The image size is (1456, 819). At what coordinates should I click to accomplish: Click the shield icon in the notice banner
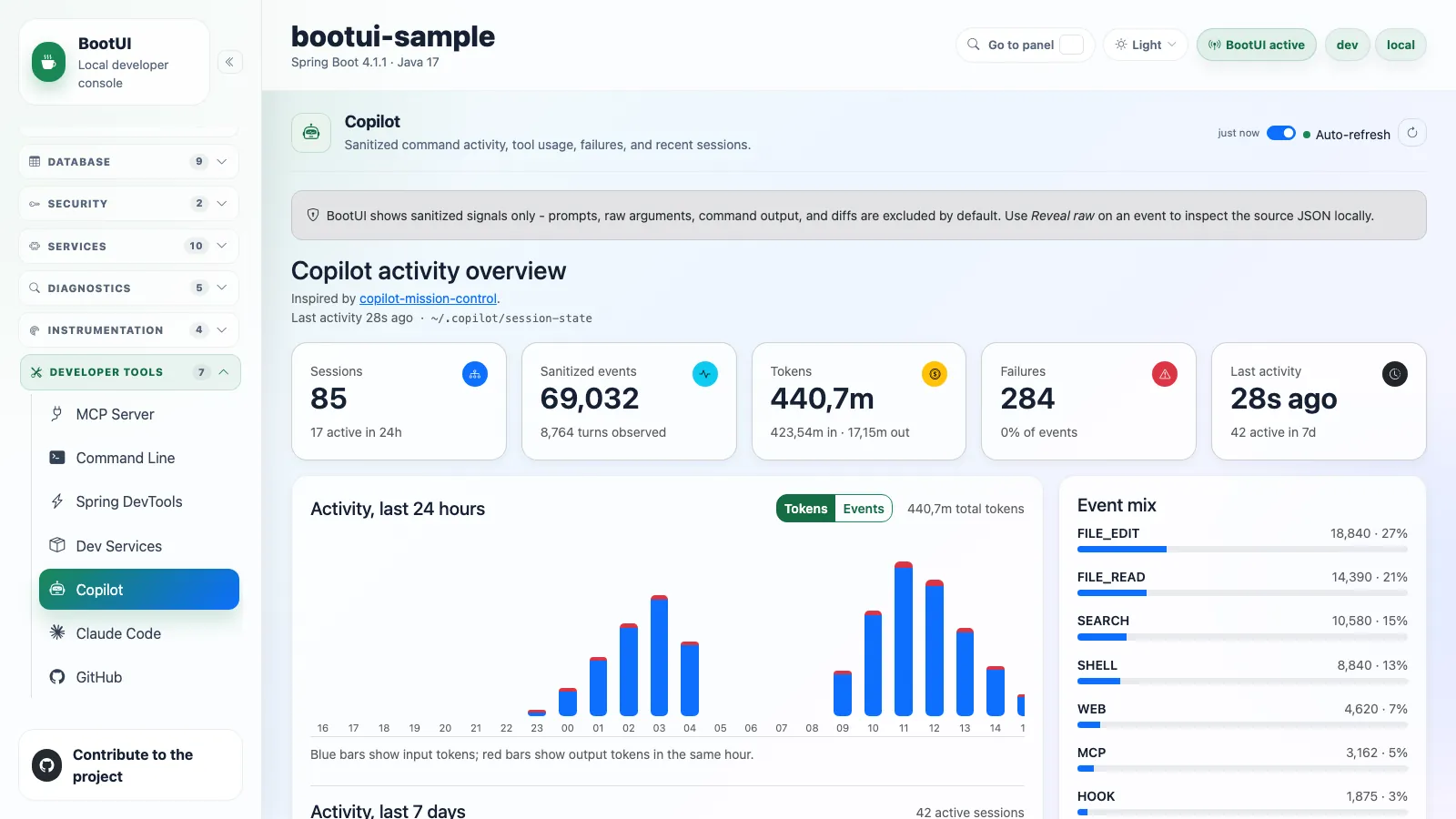click(x=313, y=216)
